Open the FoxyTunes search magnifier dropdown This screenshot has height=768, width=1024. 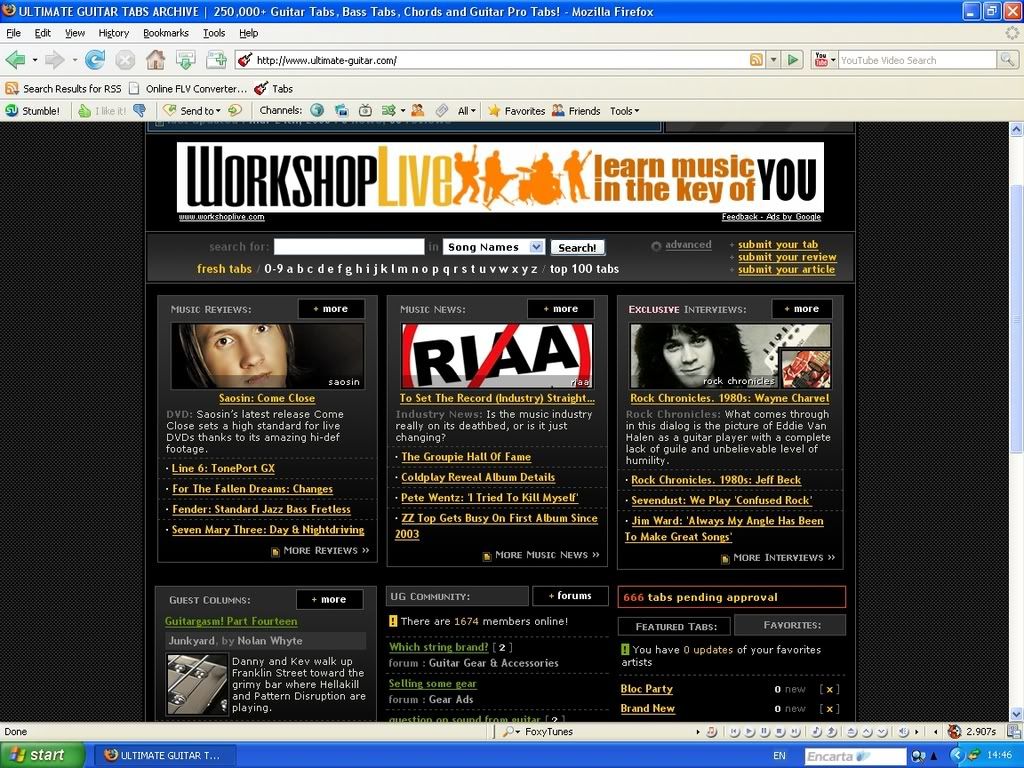click(x=511, y=732)
